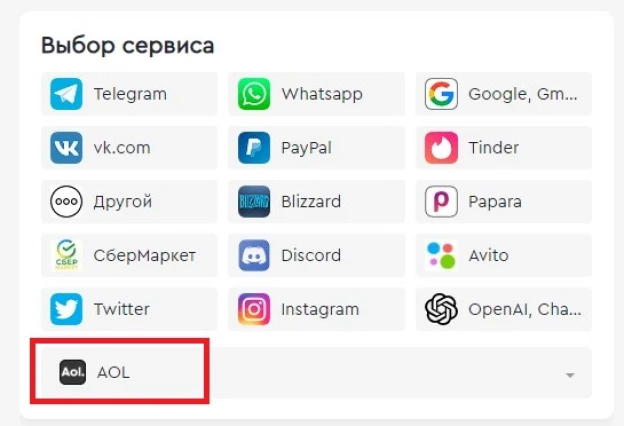Select the Telegram service icon
Image resolution: width=624 pixels, height=426 pixels.
(x=66, y=94)
